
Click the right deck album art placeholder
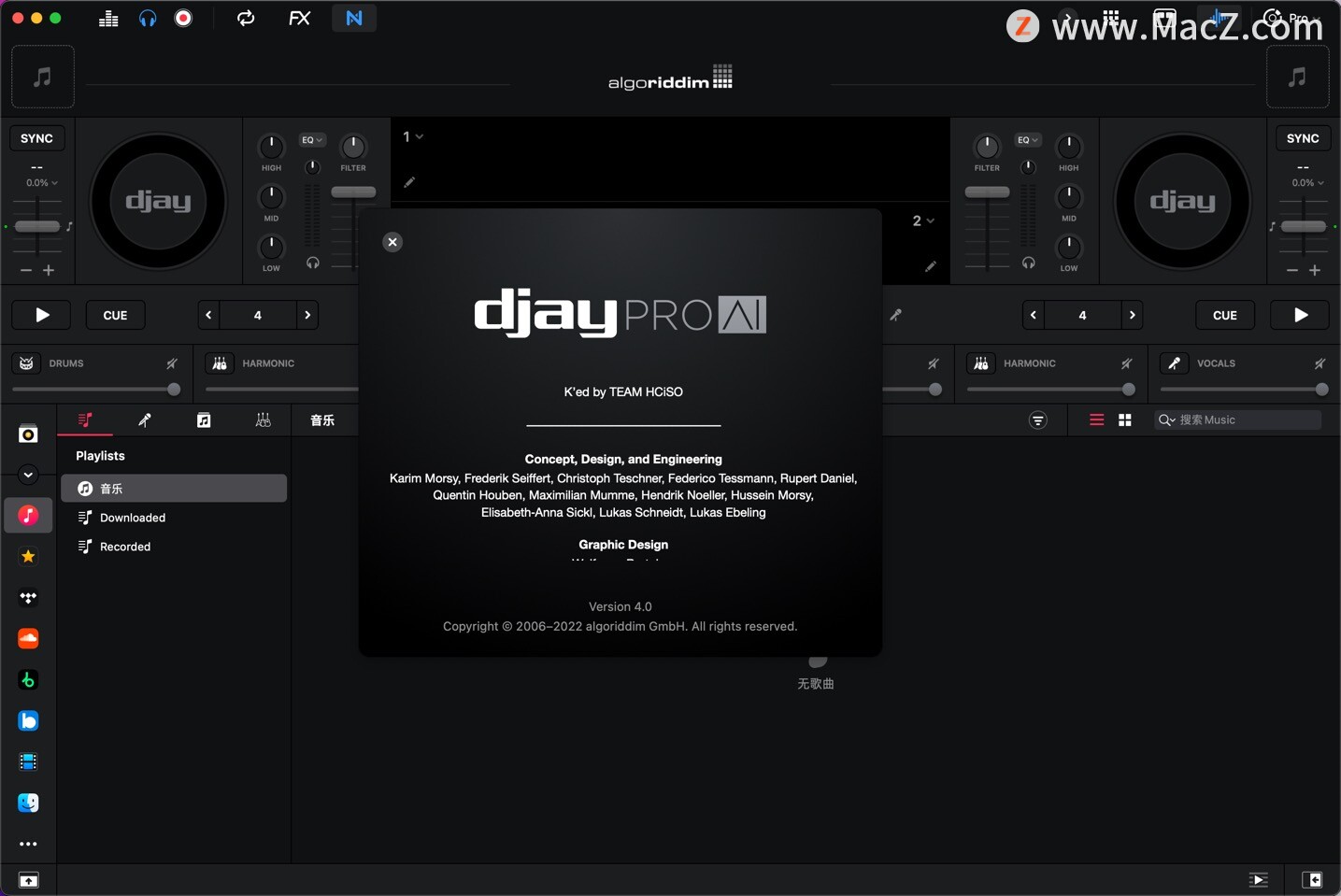pyautogui.click(x=1297, y=77)
